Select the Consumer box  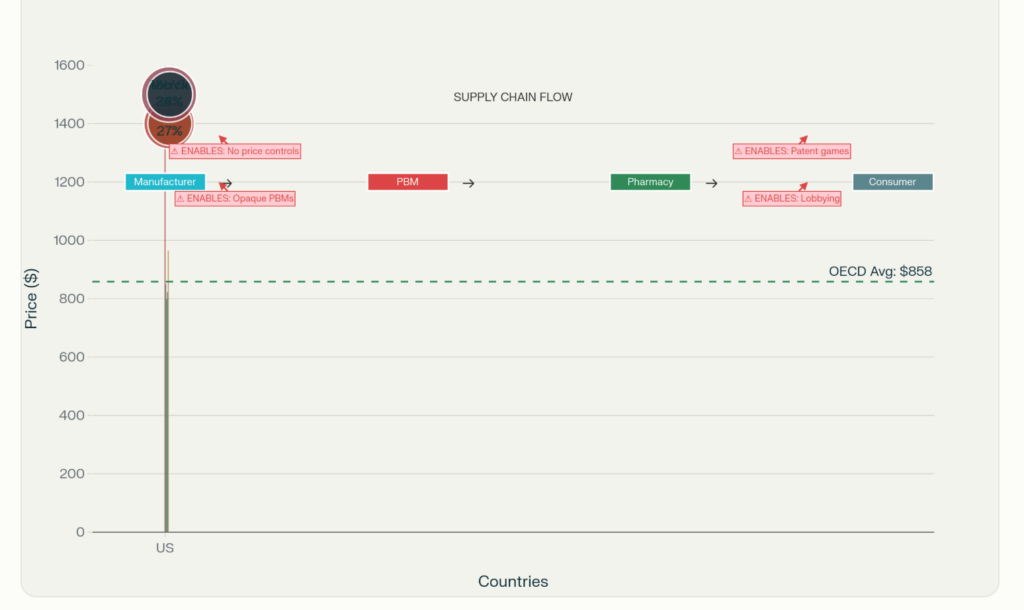[892, 182]
